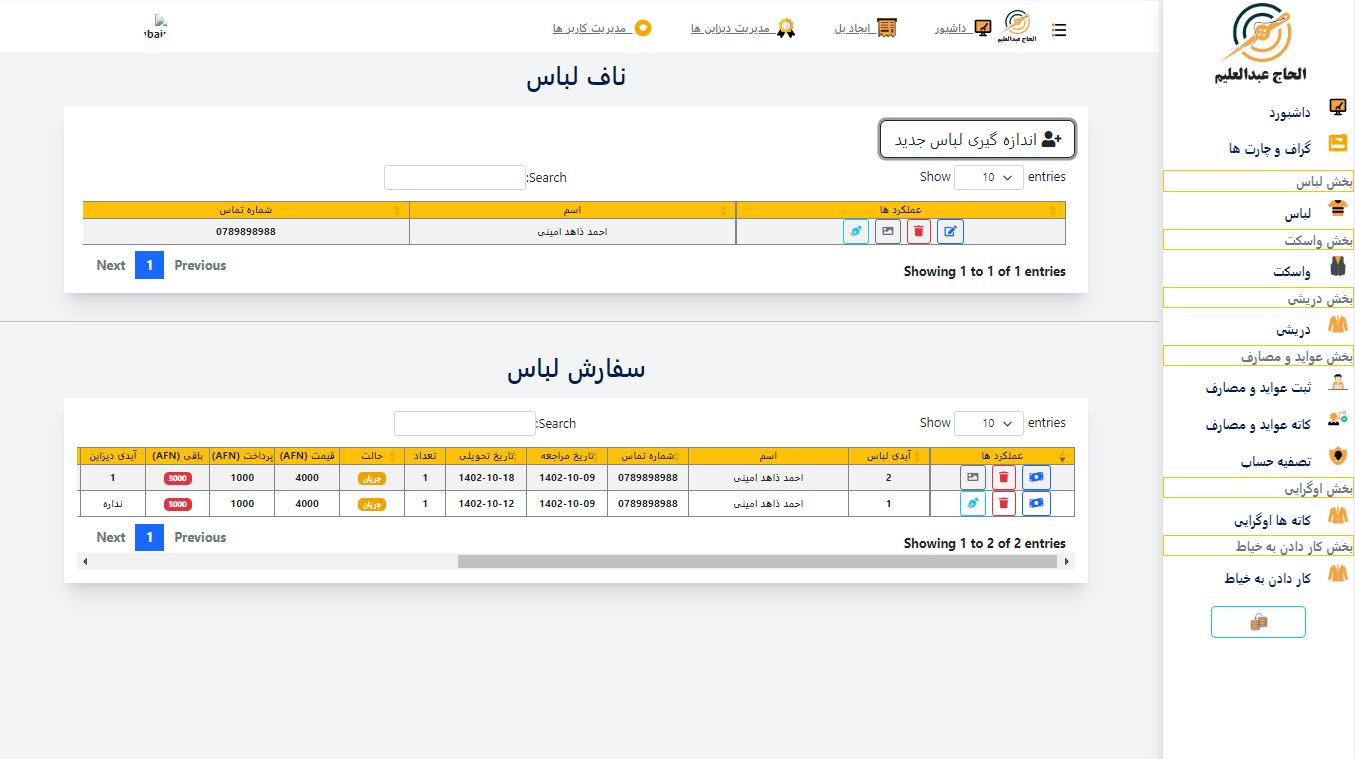
Task: Click the اندازه گیری لباس جدید button
Action: (977, 139)
